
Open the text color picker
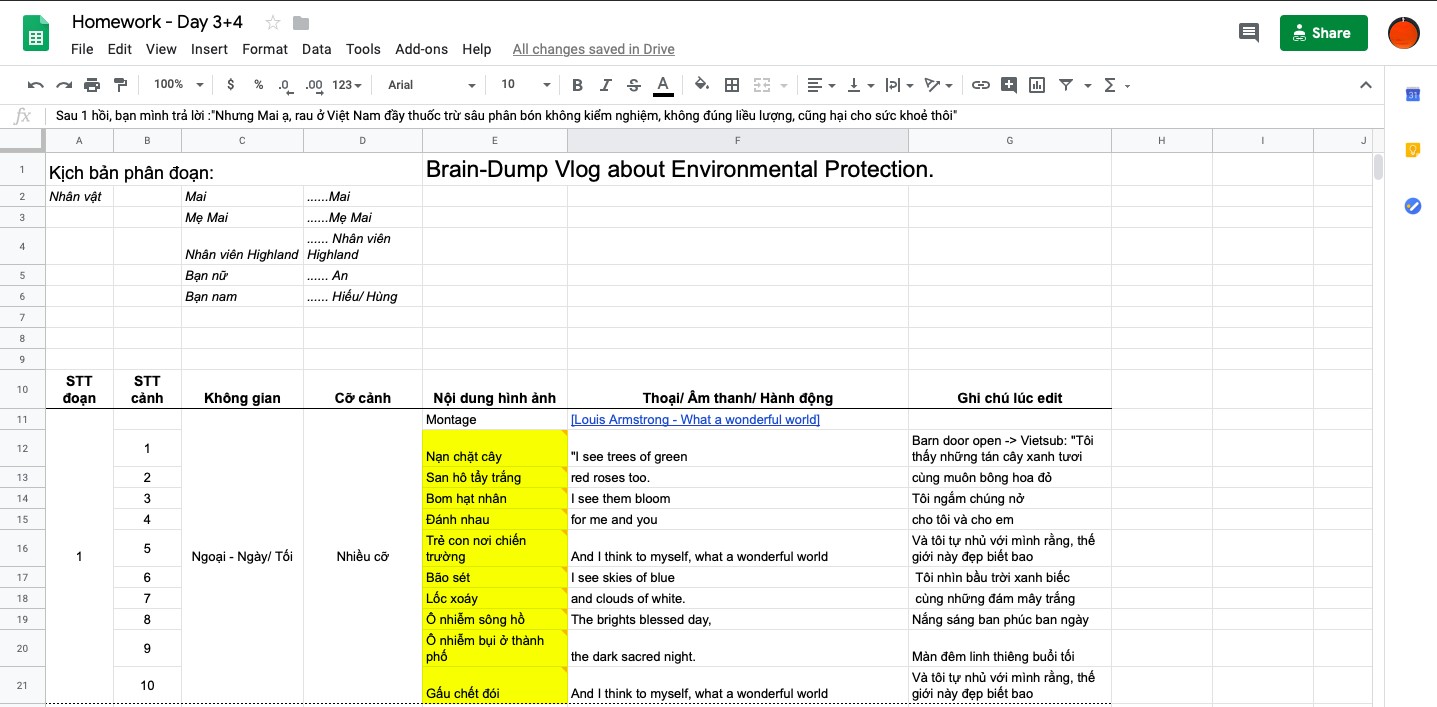point(662,85)
